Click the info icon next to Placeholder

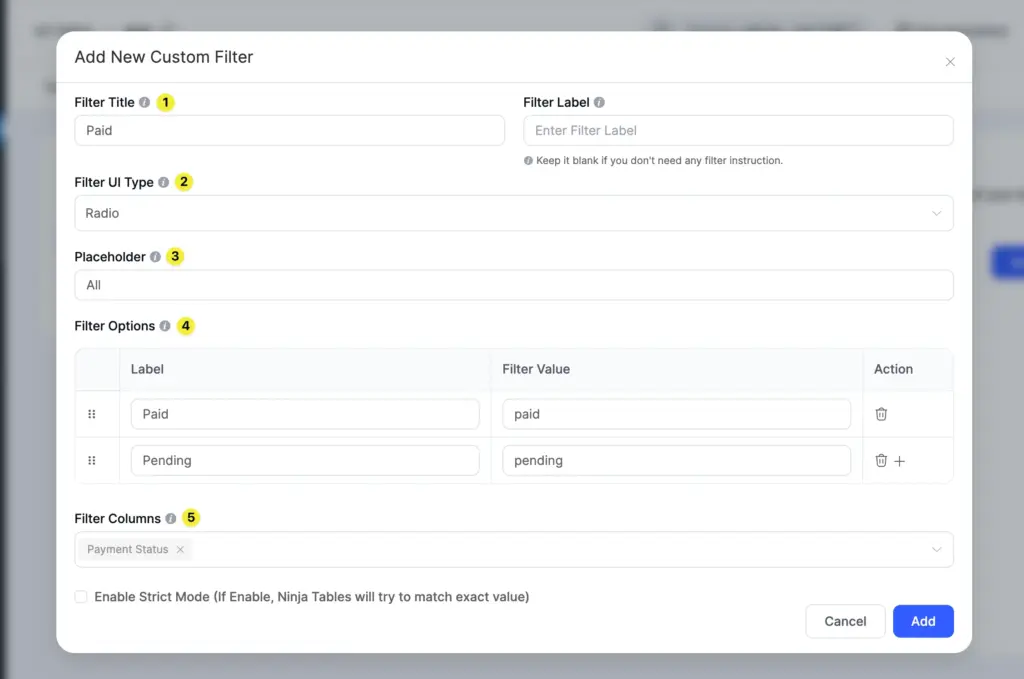pyautogui.click(x=155, y=256)
